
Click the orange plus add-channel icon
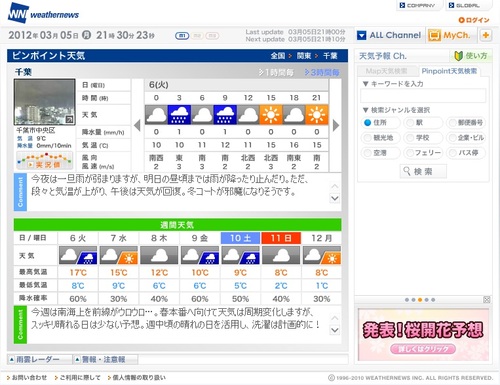(x=486, y=35)
